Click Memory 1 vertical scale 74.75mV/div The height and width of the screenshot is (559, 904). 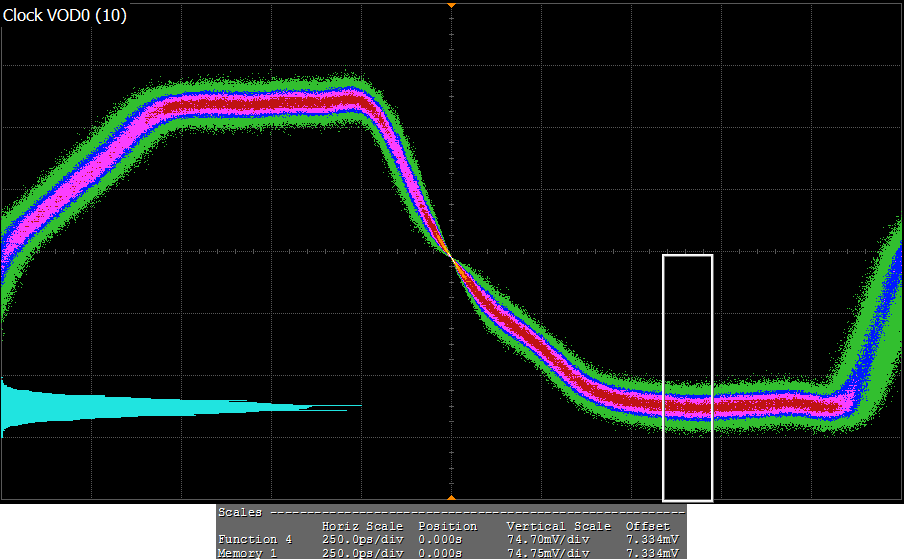(x=548, y=553)
